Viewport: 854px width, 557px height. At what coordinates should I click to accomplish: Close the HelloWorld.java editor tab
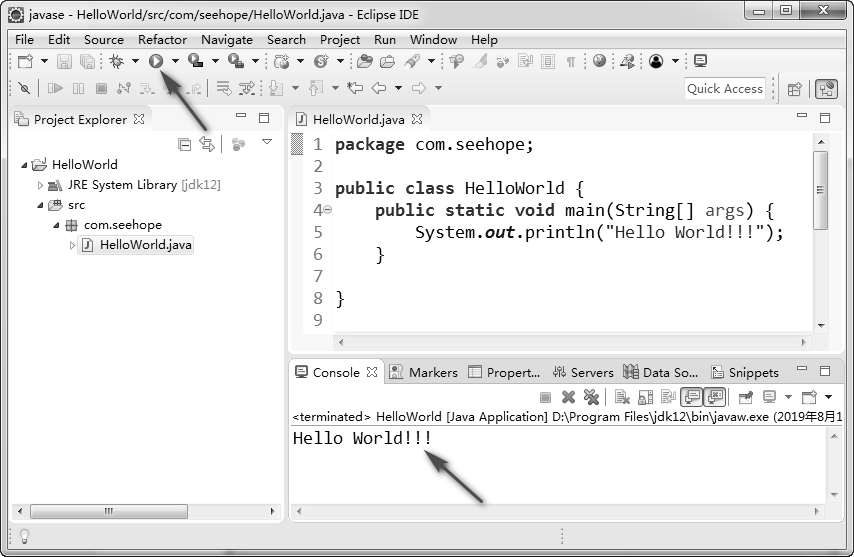point(417,119)
